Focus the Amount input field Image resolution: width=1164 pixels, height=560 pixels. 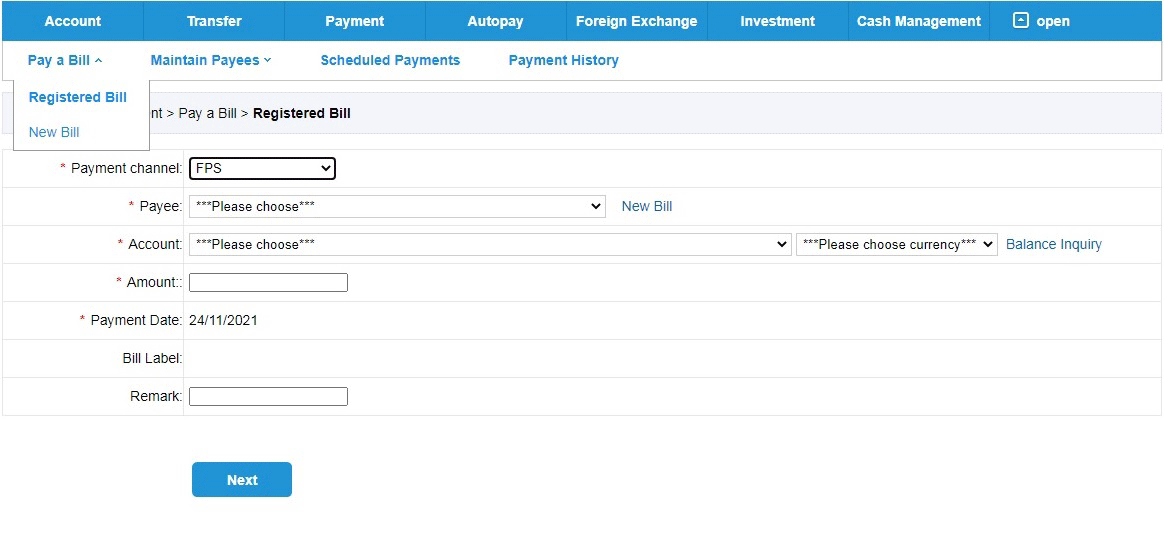268,282
